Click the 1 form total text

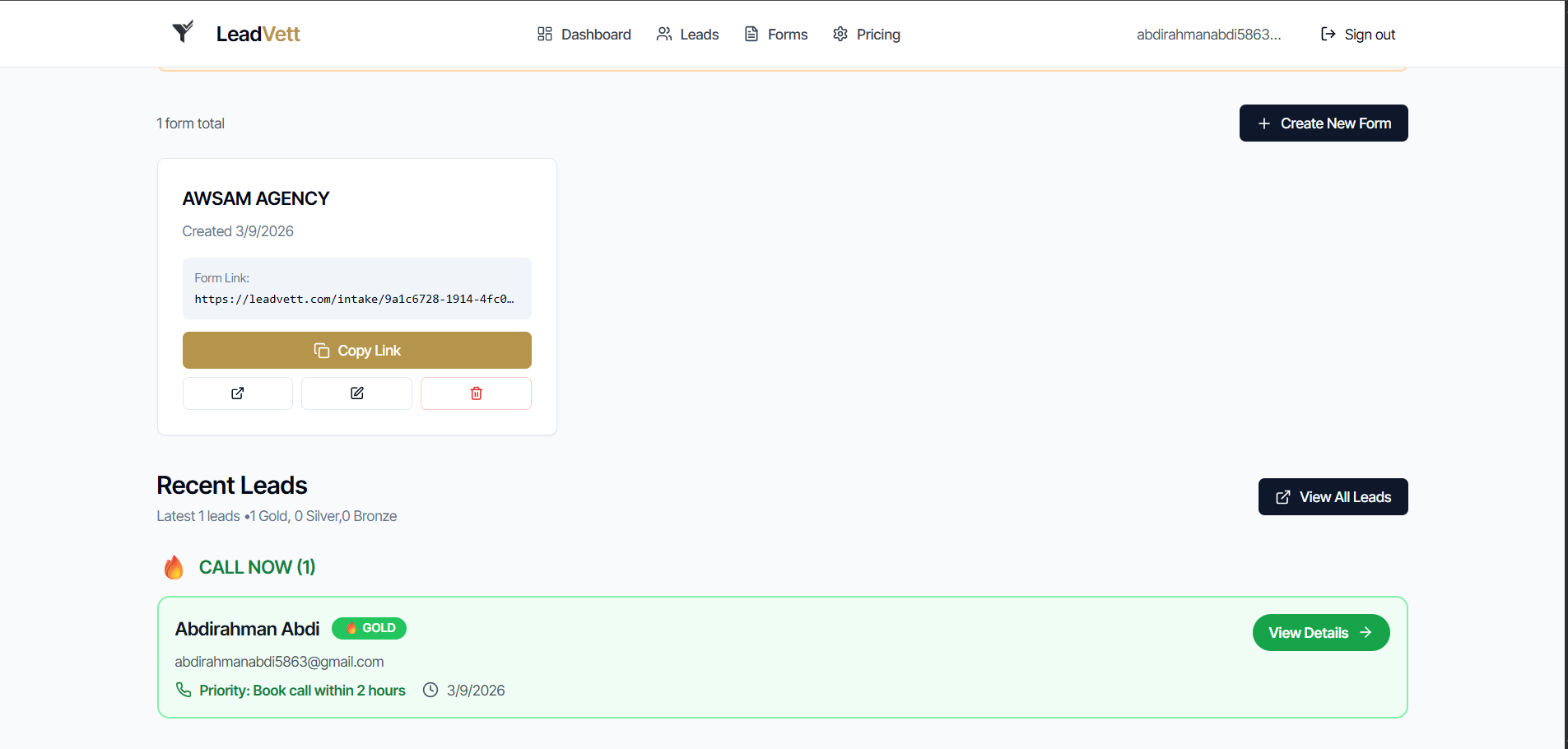(190, 123)
